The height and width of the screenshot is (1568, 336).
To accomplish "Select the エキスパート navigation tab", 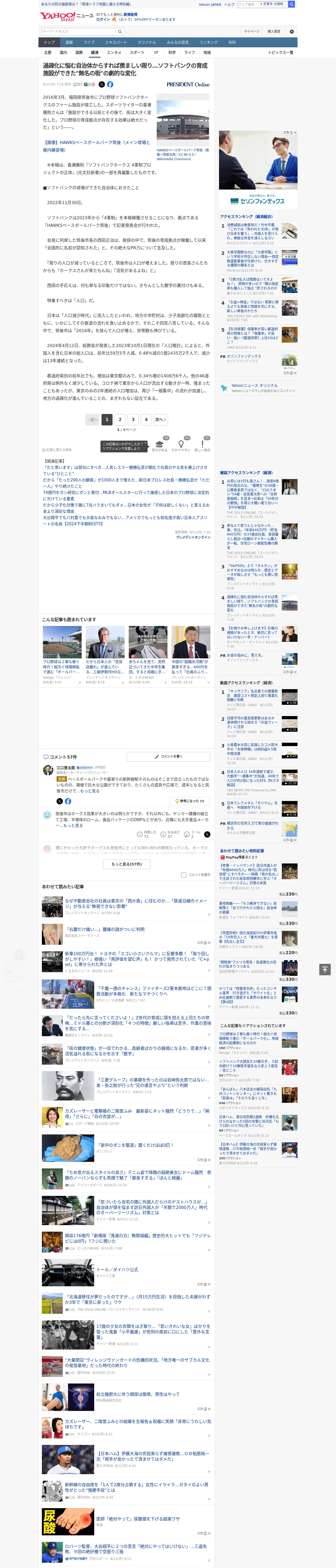I will (116, 43).
